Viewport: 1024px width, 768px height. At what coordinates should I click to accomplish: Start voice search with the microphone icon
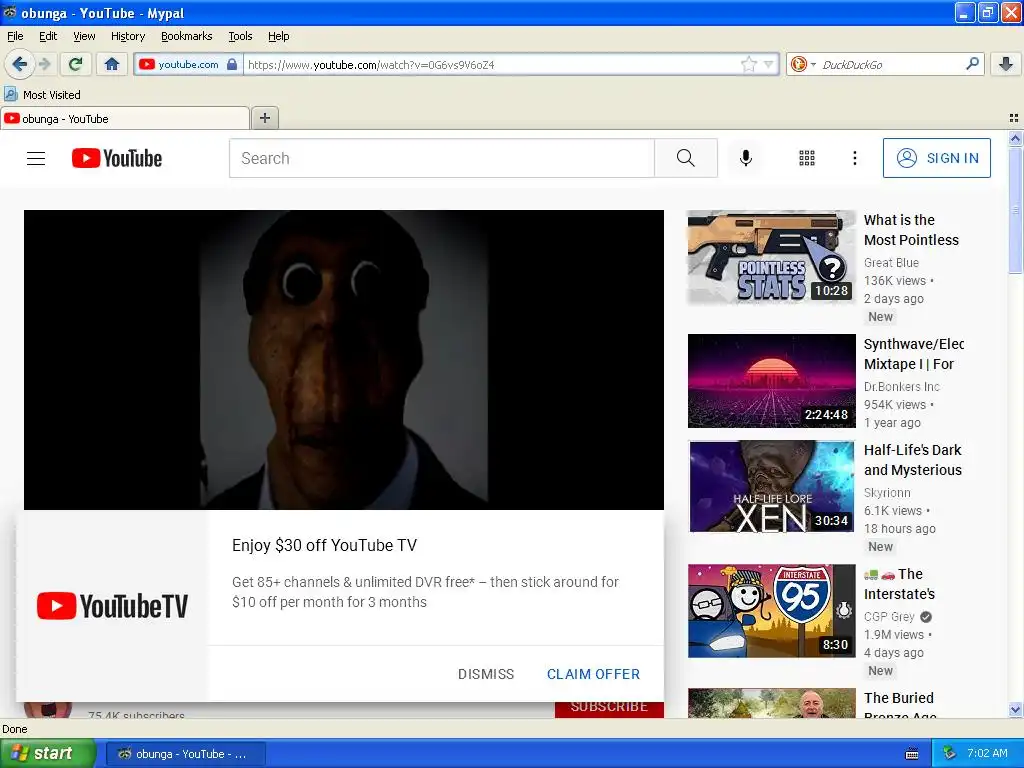click(x=746, y=158)
